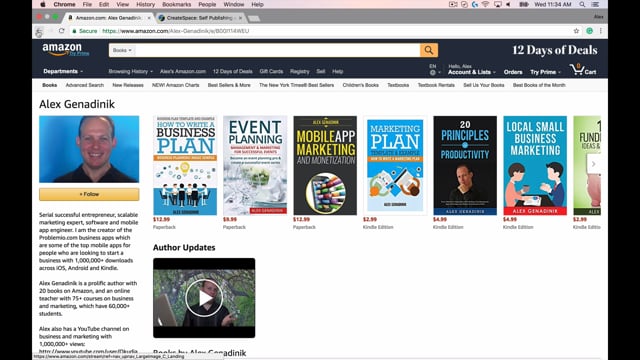Open the Apple menu
The width and height of the screenshot is (640, 360).
coord(43,4)
